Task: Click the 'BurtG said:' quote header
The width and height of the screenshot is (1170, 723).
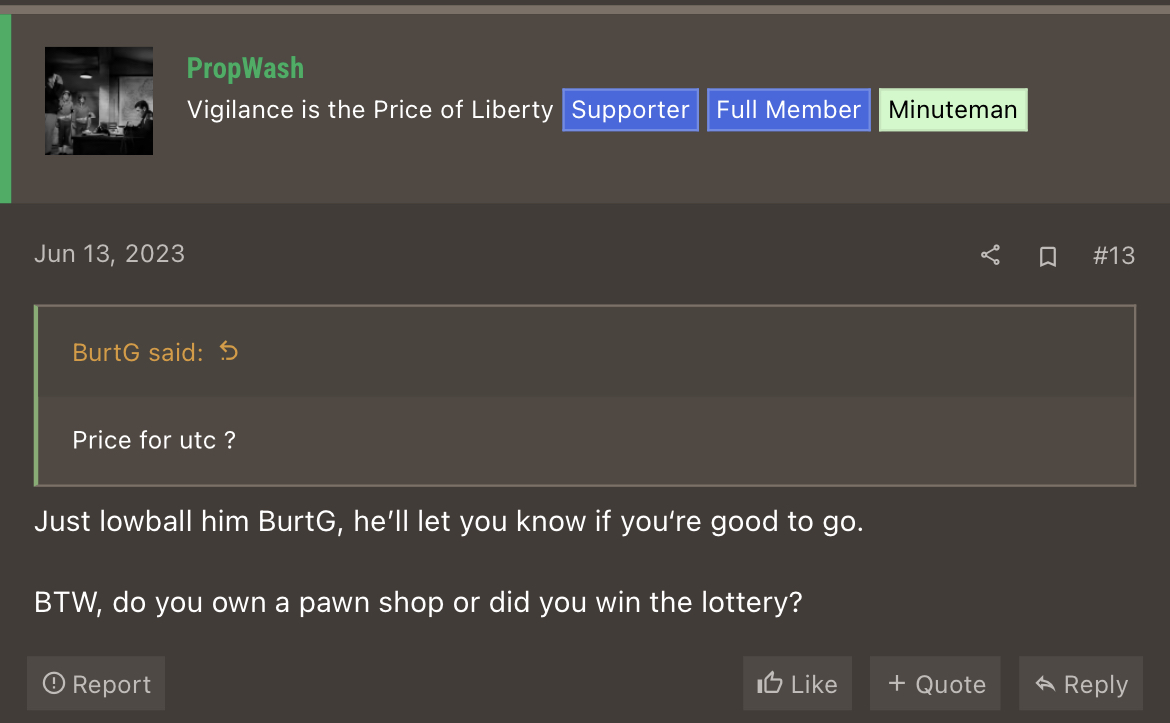Action: pos(138,352)
